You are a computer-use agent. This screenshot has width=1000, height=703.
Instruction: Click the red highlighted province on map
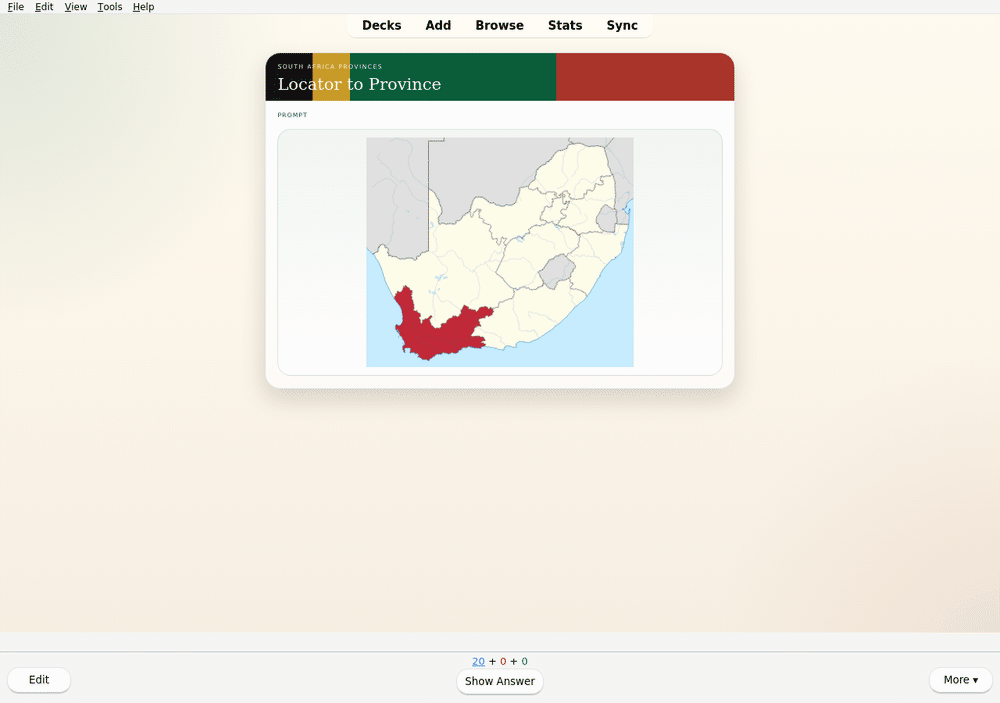(x=440, y=332)
